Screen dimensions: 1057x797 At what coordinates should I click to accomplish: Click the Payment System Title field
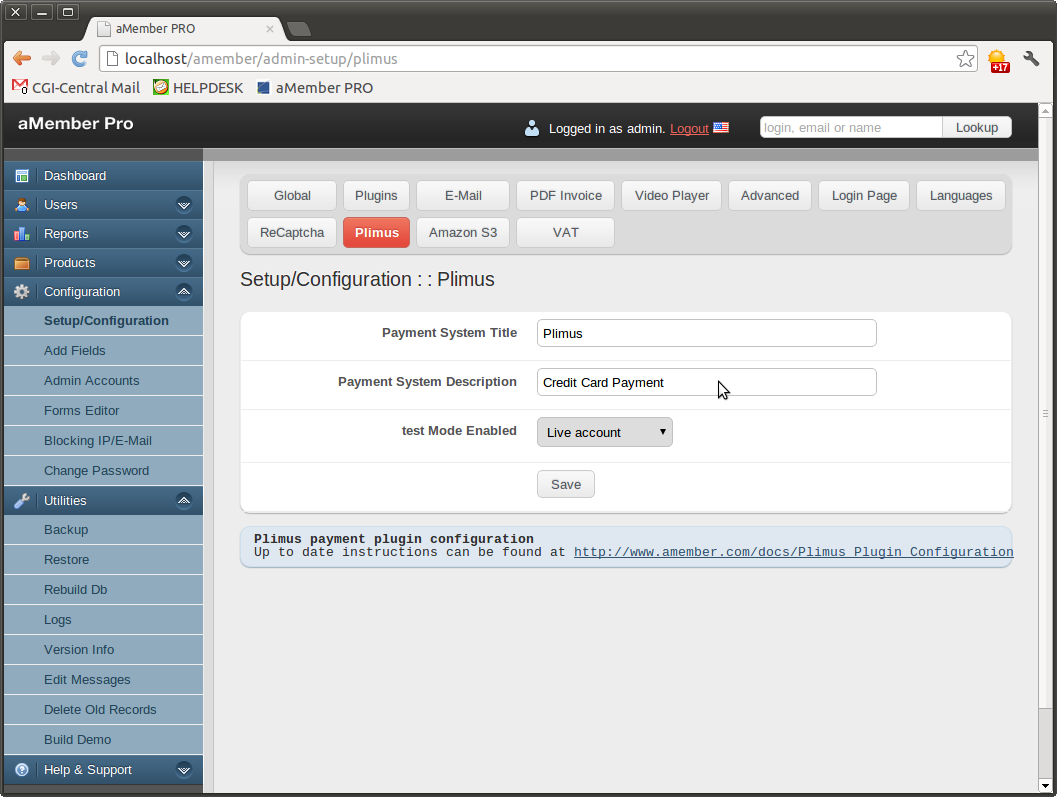[x=706, y=333]
